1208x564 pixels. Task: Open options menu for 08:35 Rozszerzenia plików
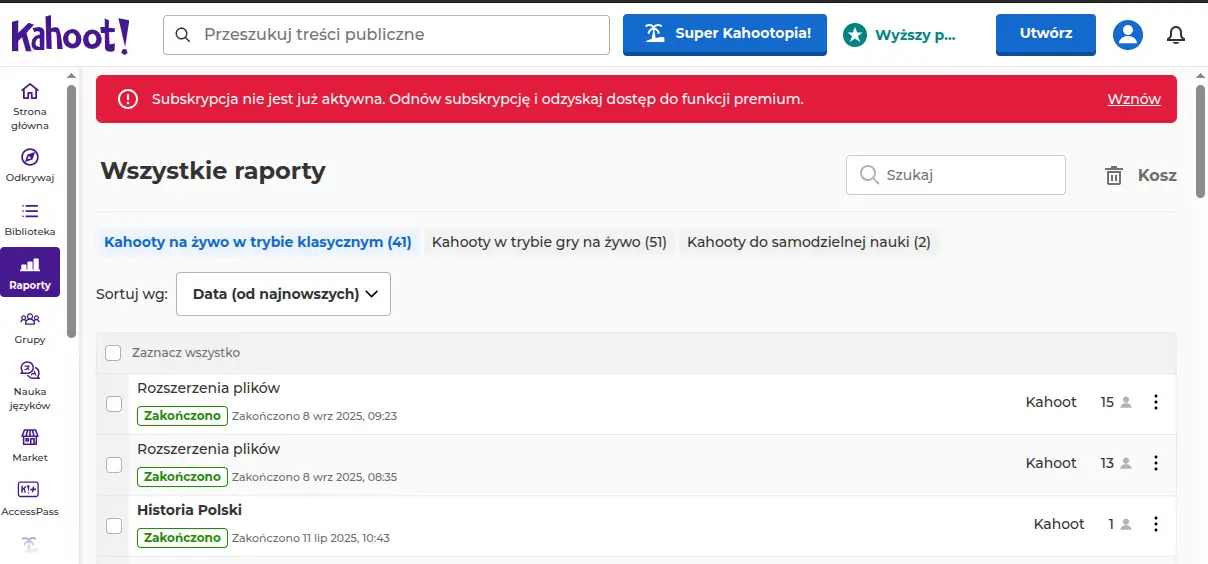click(x=1156, y=463)
